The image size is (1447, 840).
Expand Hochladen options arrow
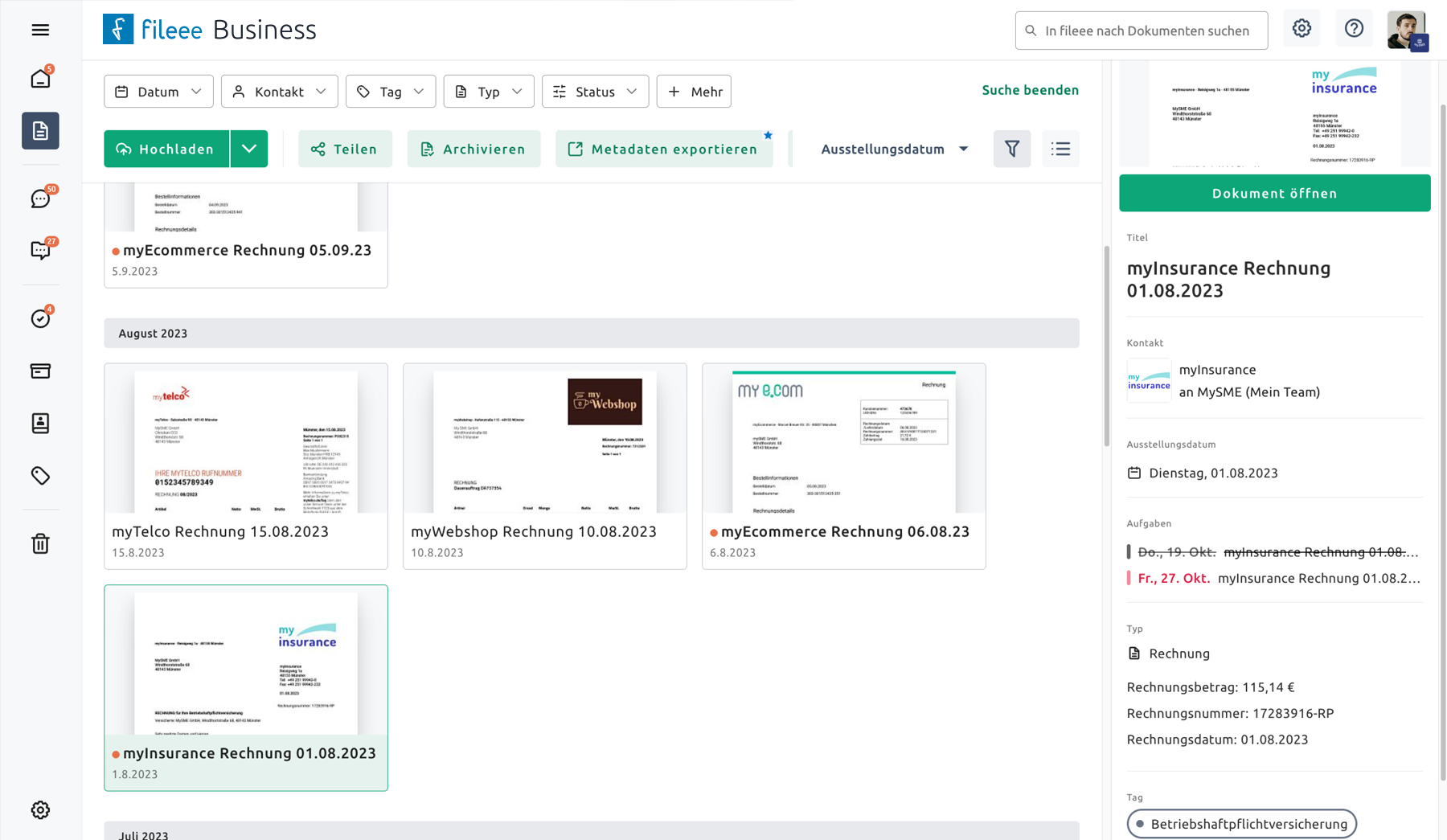(249, 149)
